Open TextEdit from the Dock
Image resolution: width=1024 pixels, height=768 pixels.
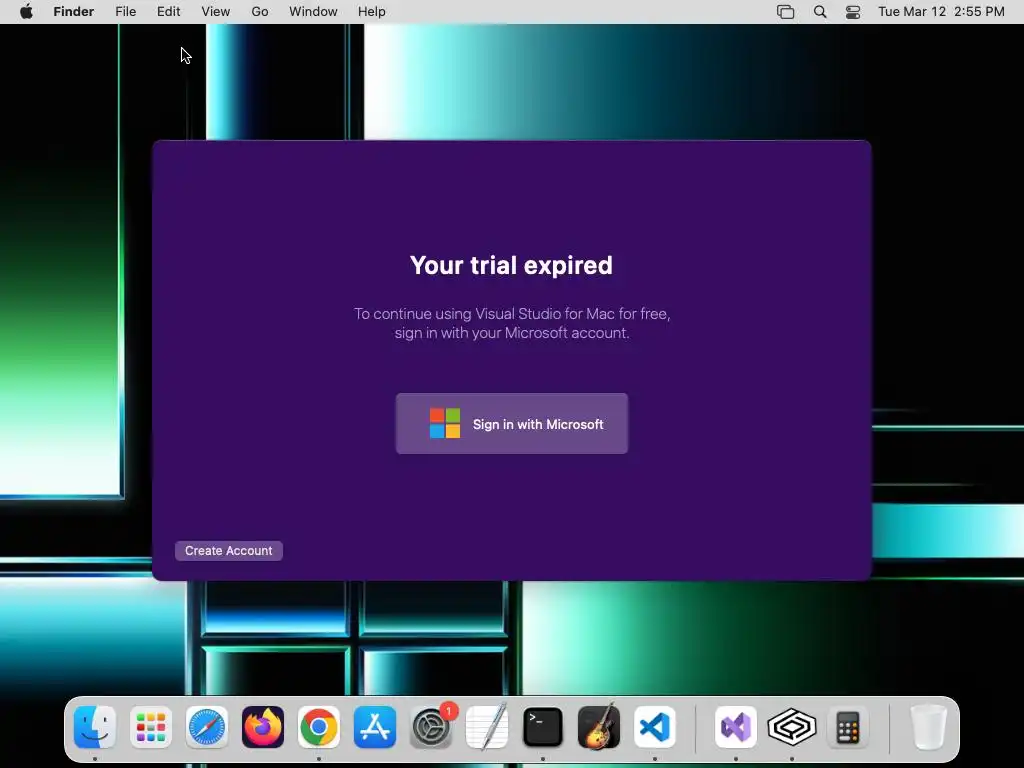pyautogui.click(x=487, y=727)
